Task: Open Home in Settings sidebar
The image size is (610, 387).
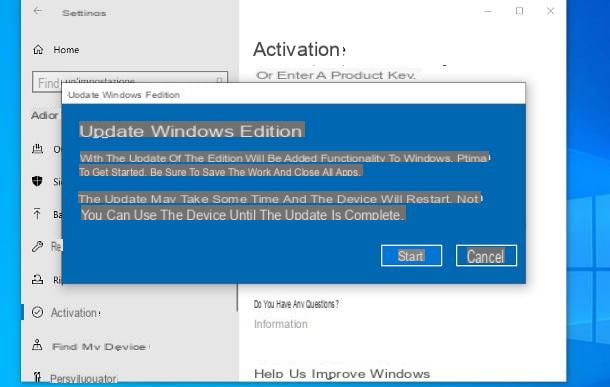Action: tap(56, 50)
